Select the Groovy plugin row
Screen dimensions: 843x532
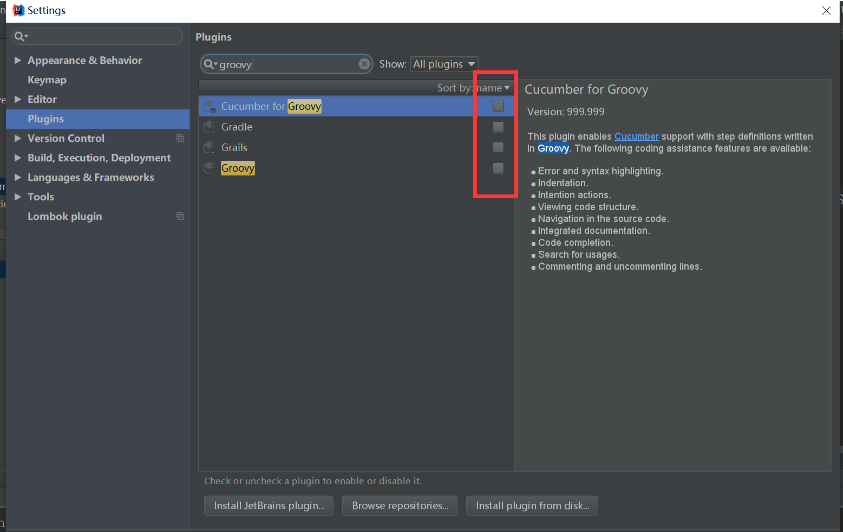coord(356,168)
